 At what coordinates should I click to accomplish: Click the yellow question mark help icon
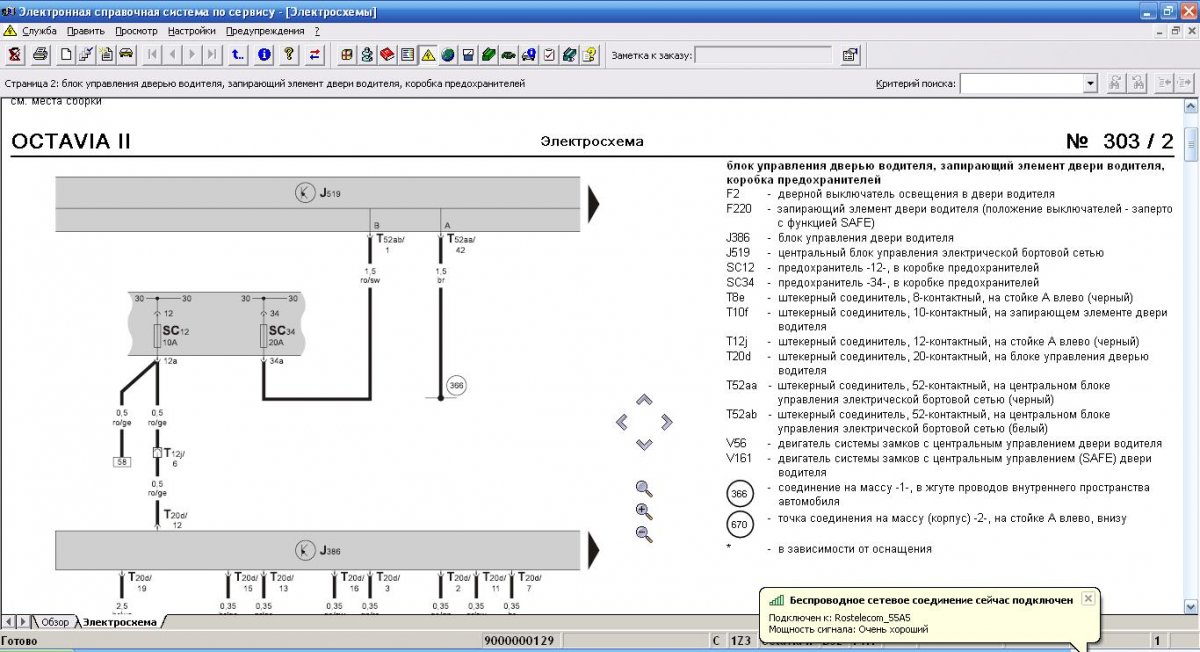[x=289, y=54]
